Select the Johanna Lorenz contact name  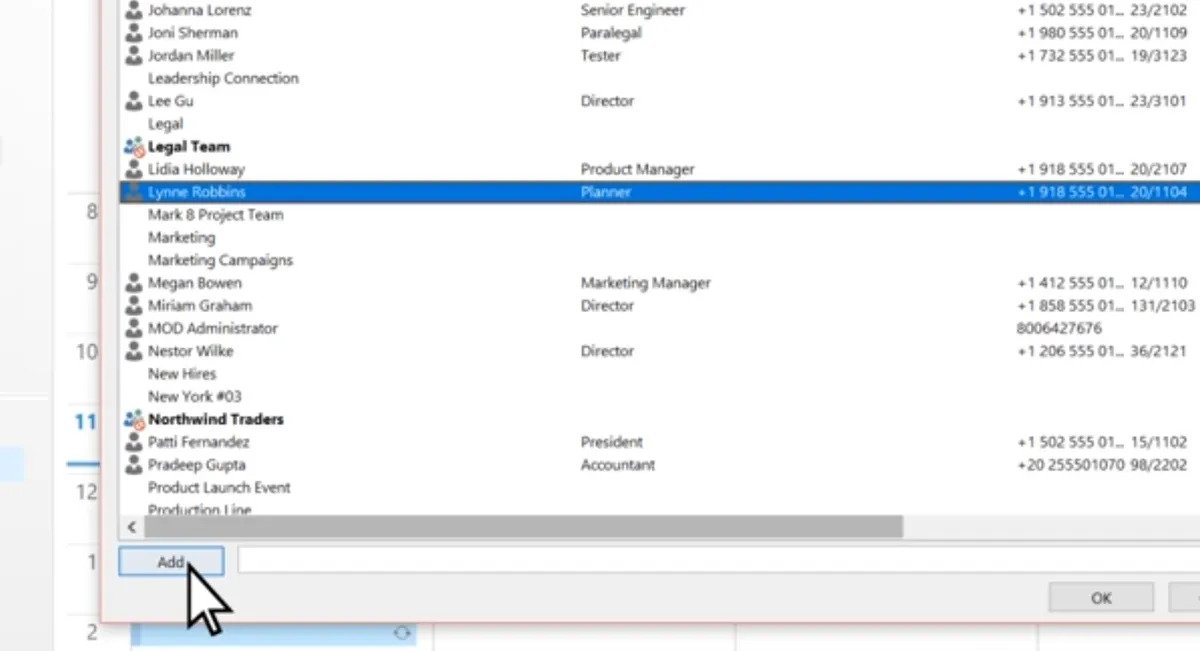200,10
